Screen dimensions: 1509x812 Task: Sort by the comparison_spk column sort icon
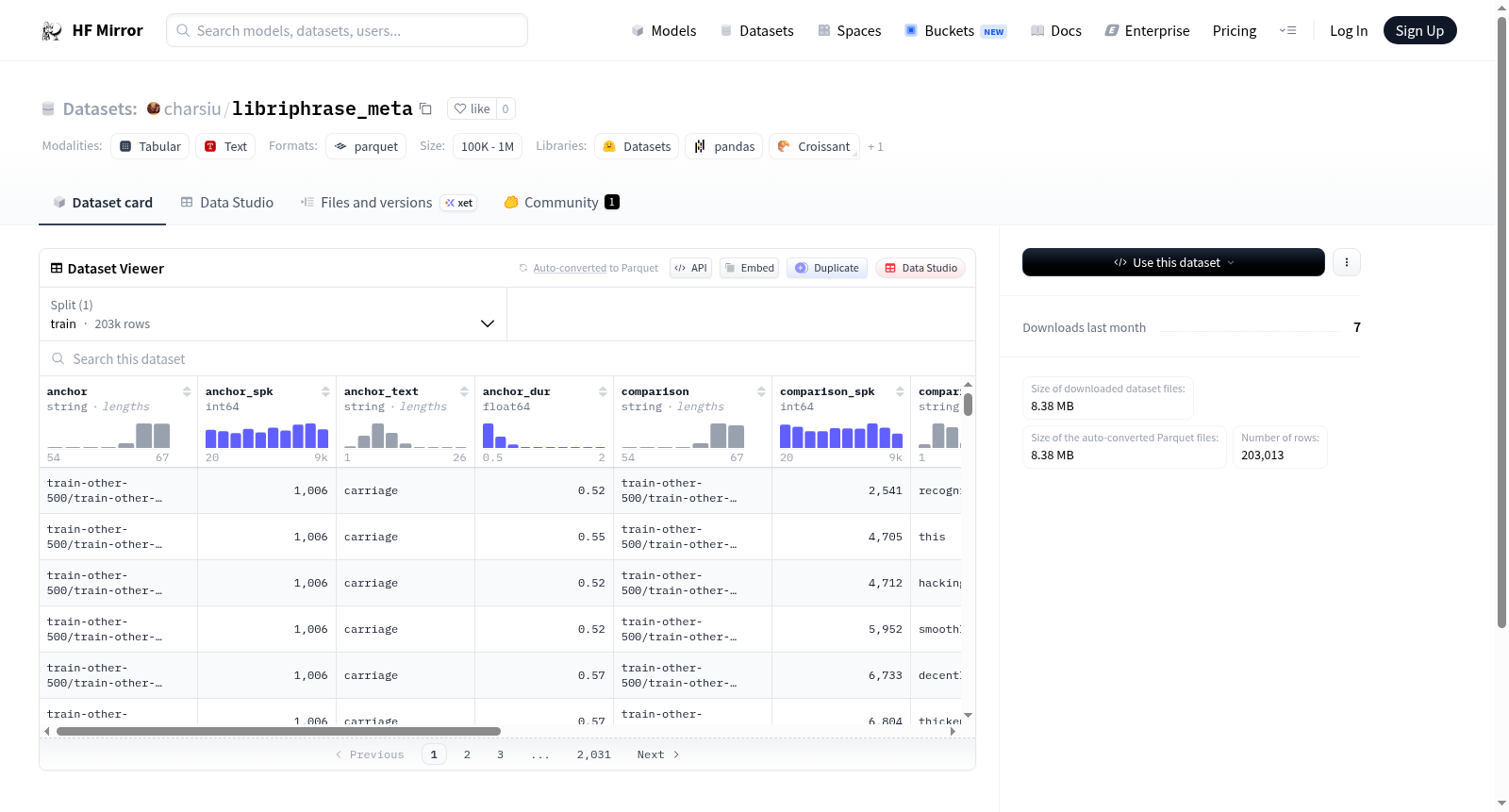pyautogui.click(x=900, y=391)
